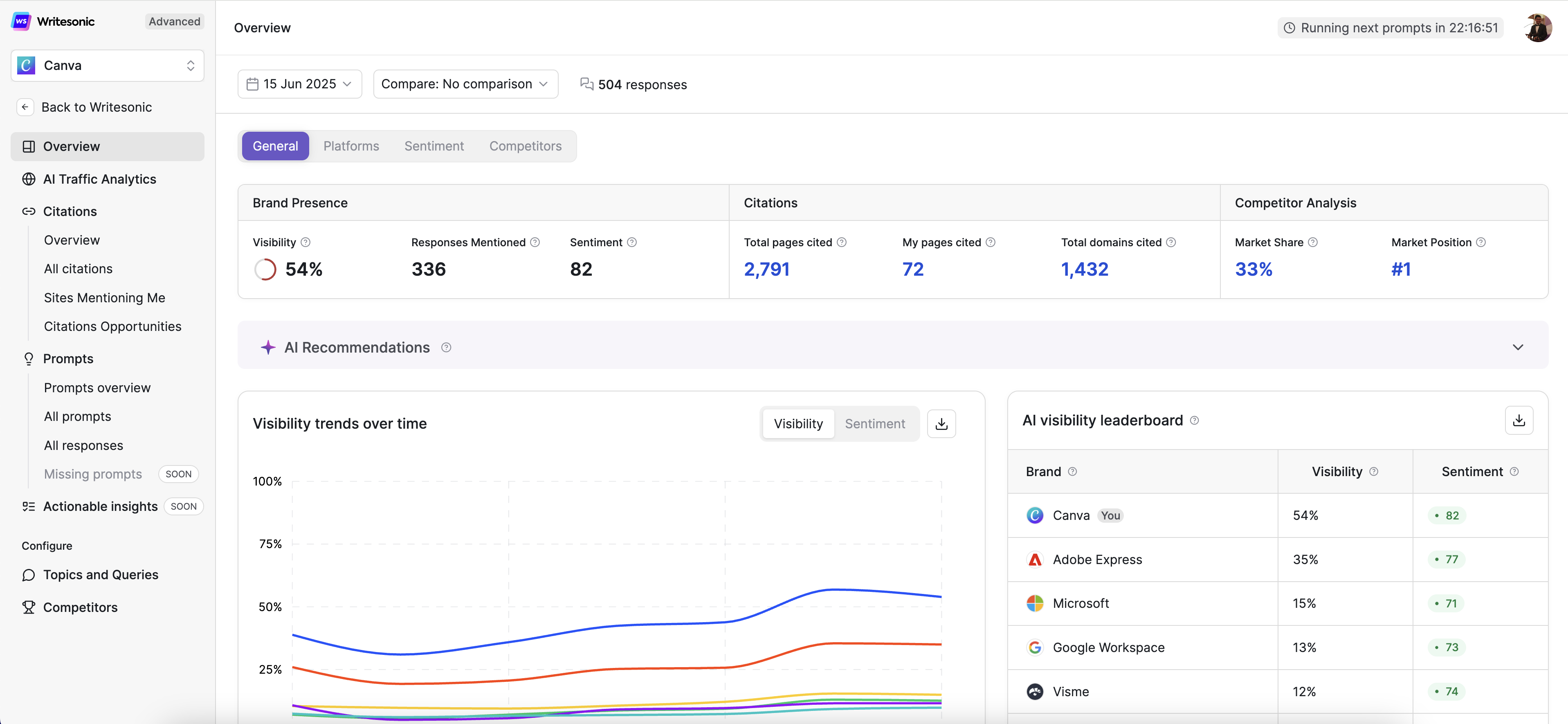The width and height of the screenshot is (1568, 724).
Task: Open AI Traffic Analytics page
Action: click(100, 179)
